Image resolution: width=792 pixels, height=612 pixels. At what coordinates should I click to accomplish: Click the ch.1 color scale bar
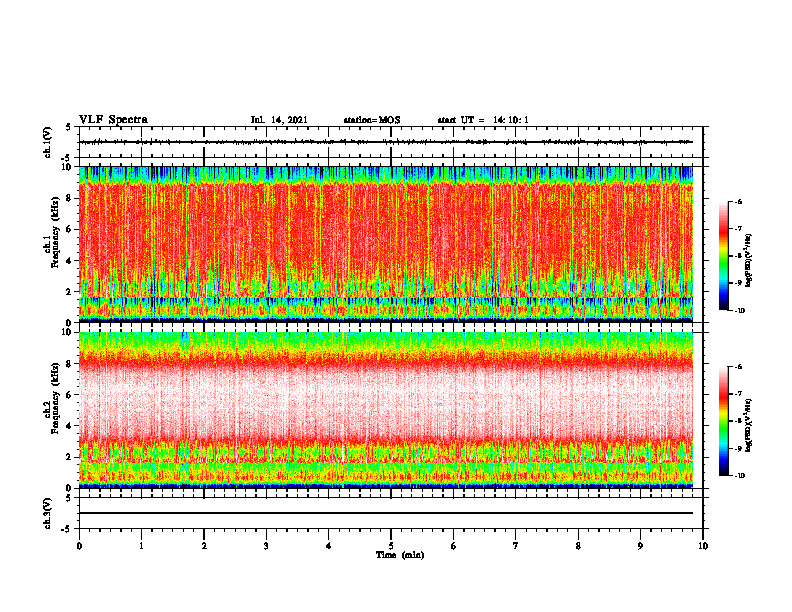click(x=724, y=256)
